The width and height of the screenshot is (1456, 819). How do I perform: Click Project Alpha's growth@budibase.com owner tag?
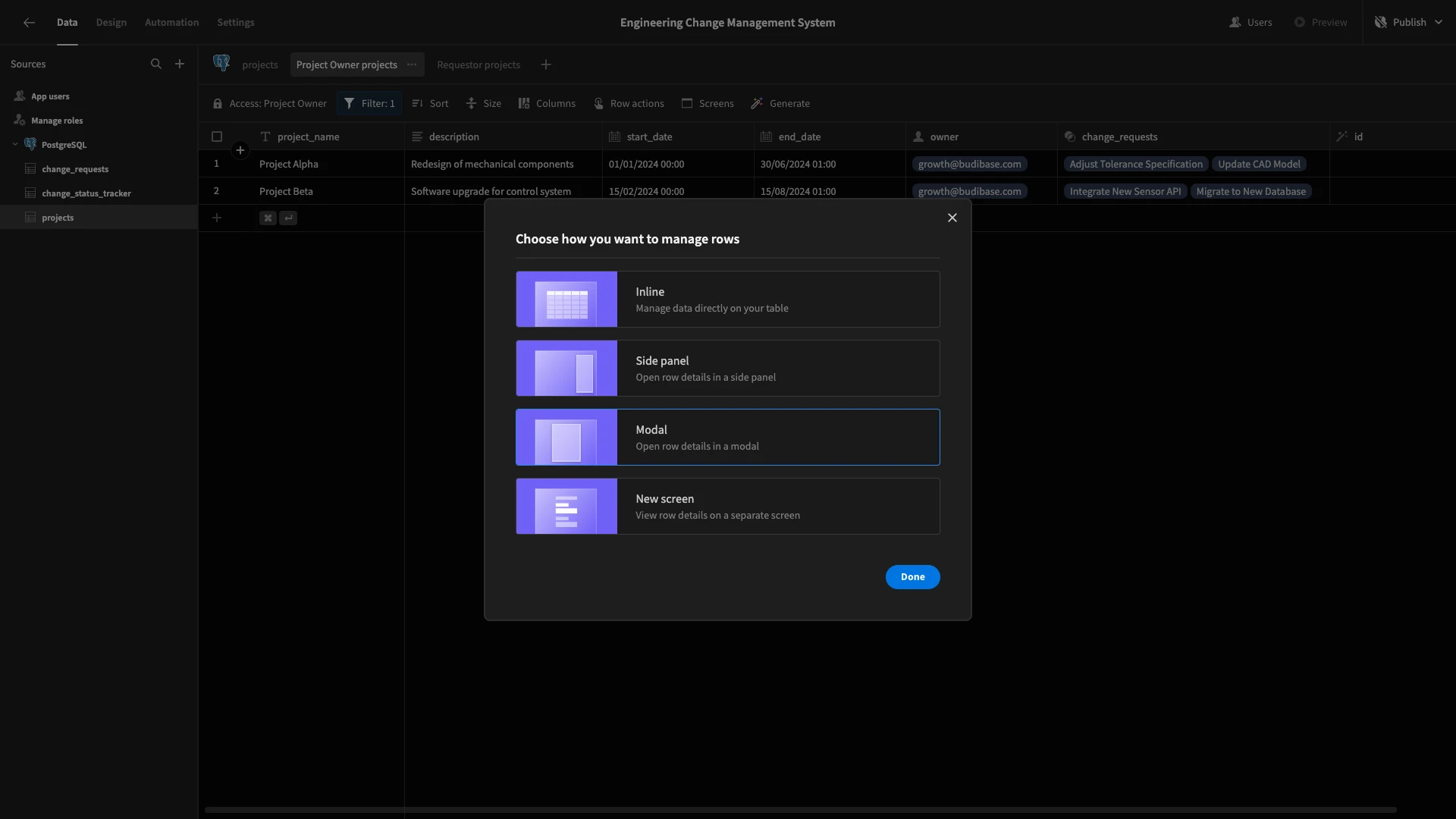970,164
